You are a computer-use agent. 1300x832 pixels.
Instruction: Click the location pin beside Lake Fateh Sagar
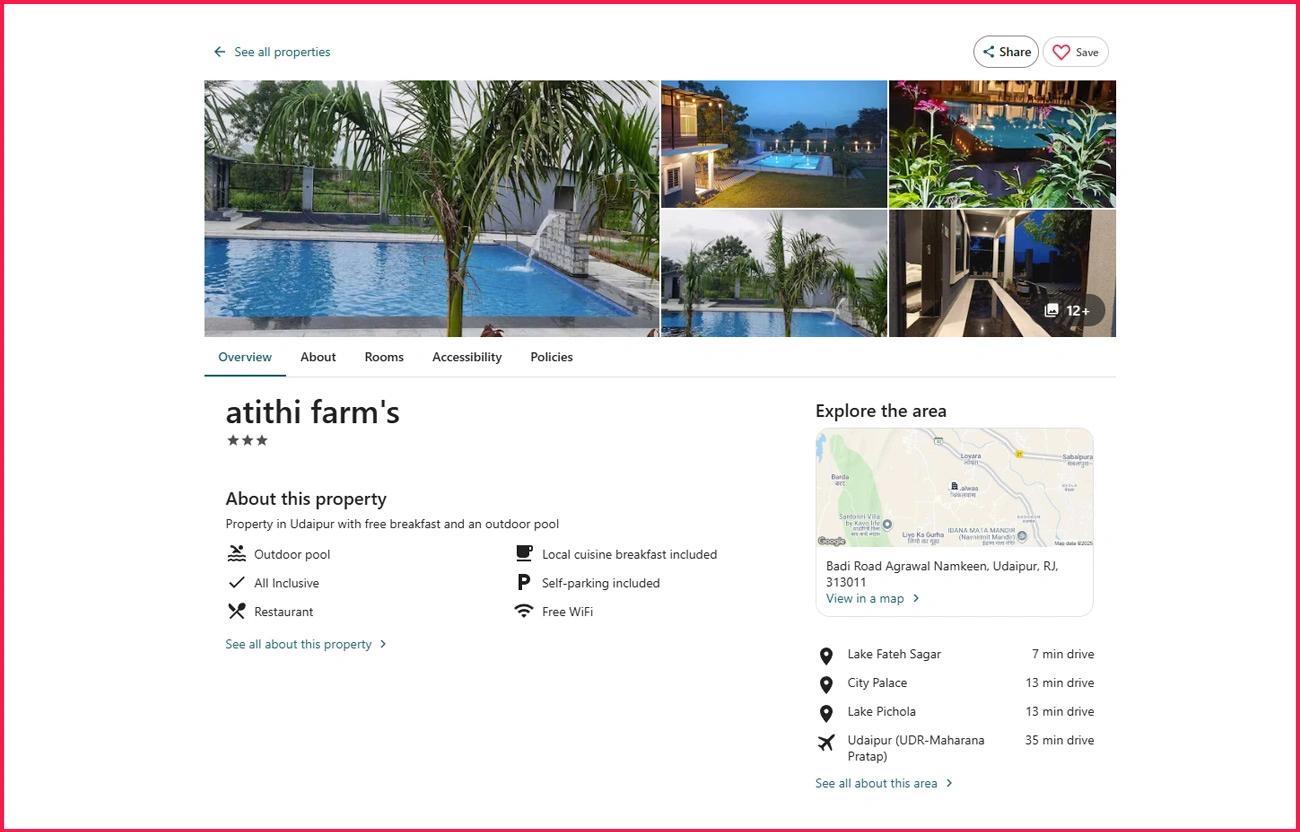tap(826, 656)
